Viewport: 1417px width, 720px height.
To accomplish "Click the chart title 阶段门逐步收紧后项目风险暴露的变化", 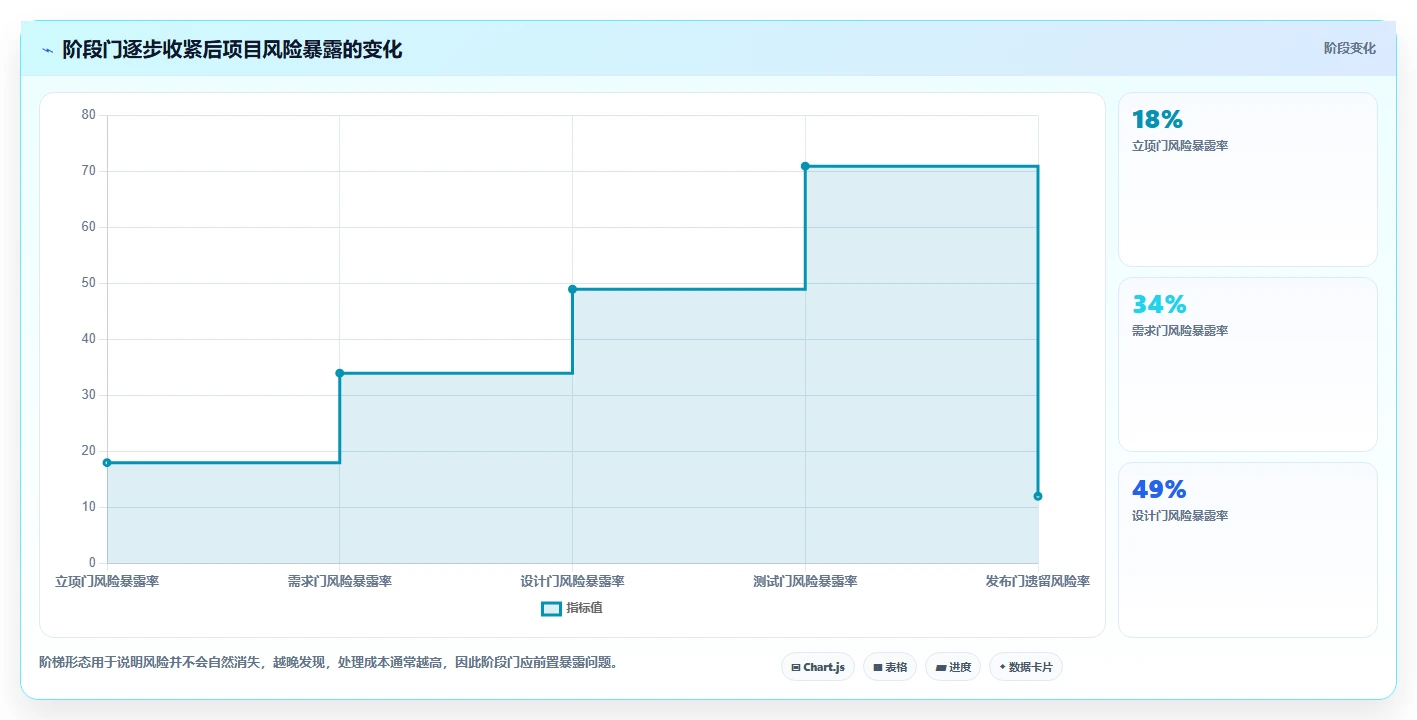I will [x=232, y=49].
